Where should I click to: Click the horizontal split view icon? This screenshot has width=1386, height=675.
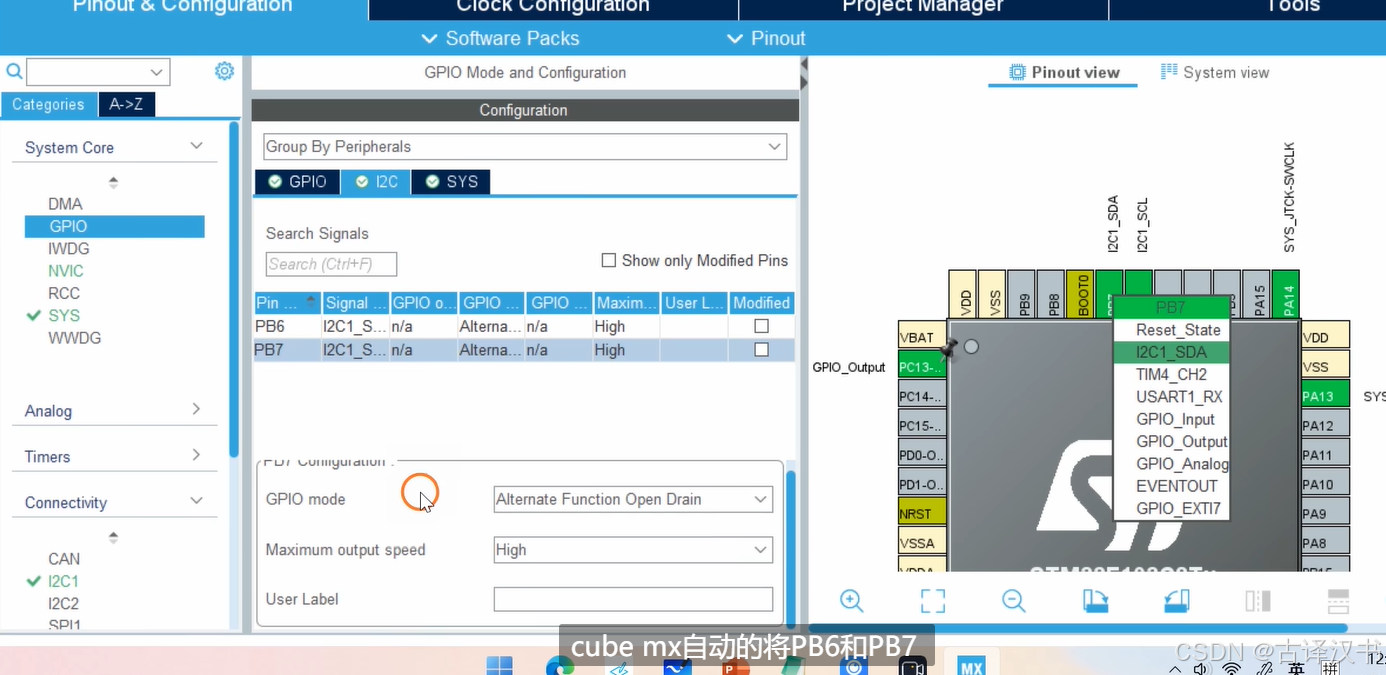1258,600
